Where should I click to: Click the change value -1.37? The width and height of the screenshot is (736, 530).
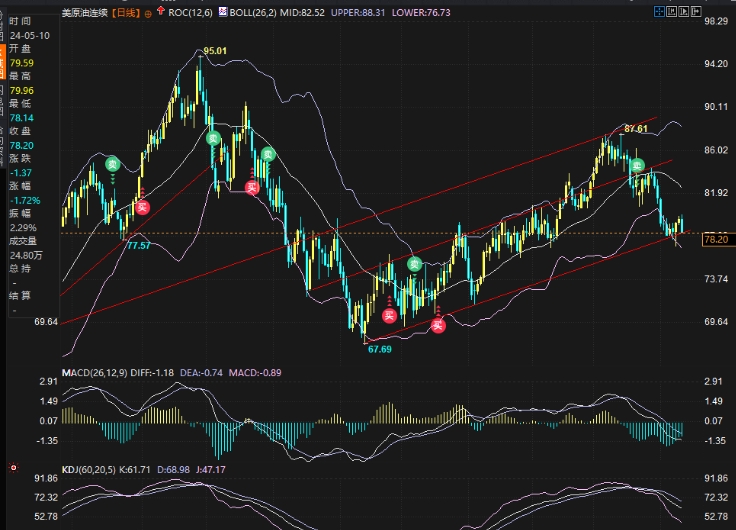(21, 173)
